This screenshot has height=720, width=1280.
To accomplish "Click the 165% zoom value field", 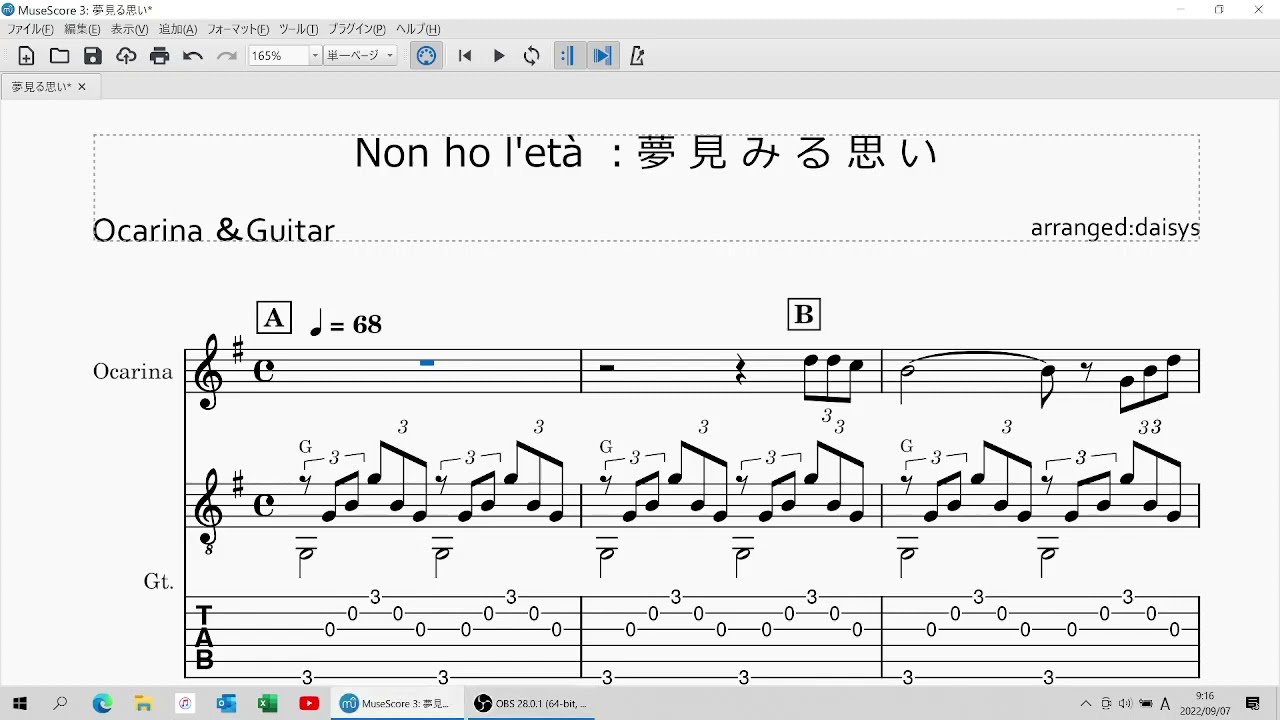I will [x=278, y=56].
